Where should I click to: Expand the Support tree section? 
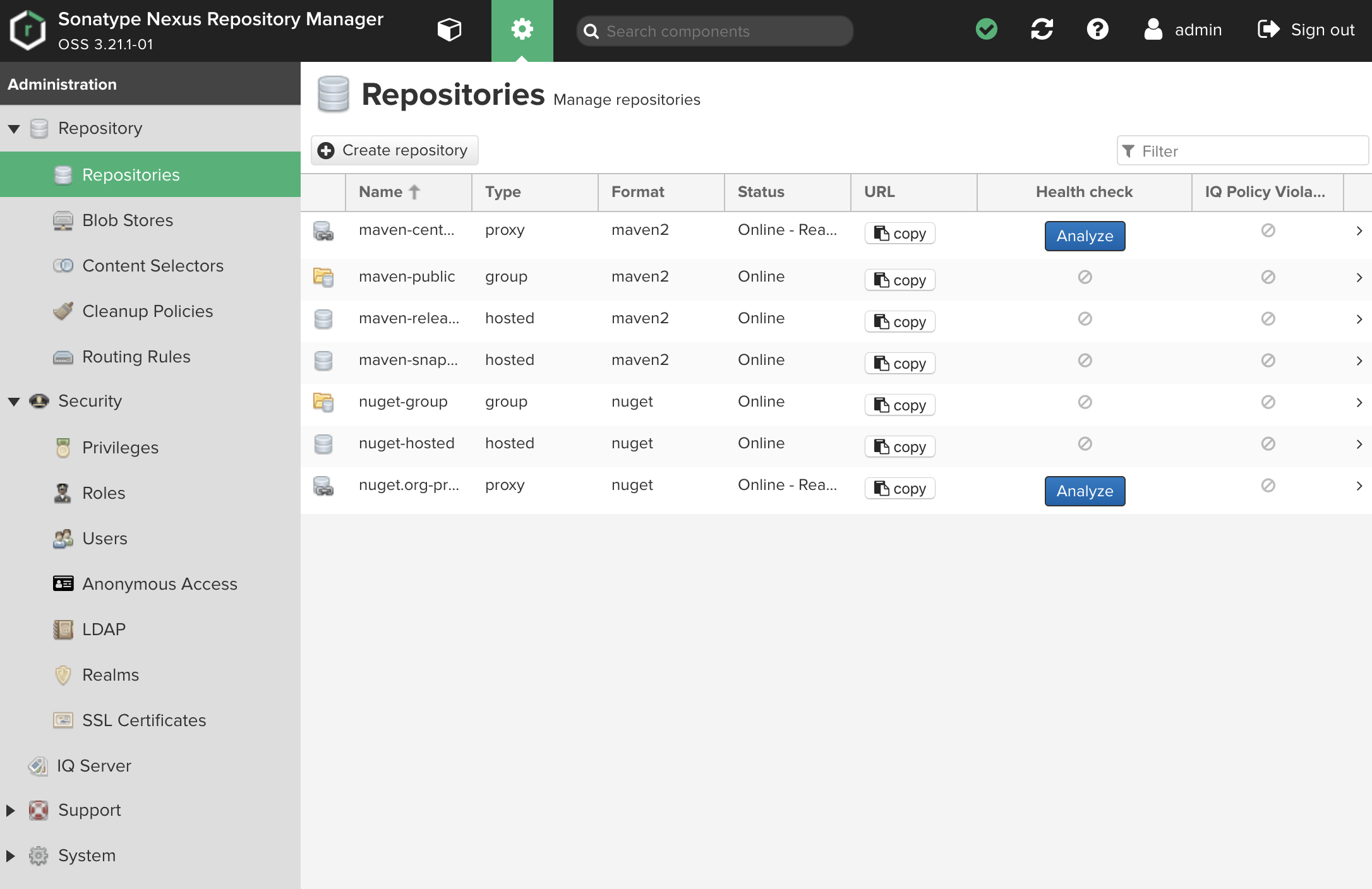click(x=11, y=810)
